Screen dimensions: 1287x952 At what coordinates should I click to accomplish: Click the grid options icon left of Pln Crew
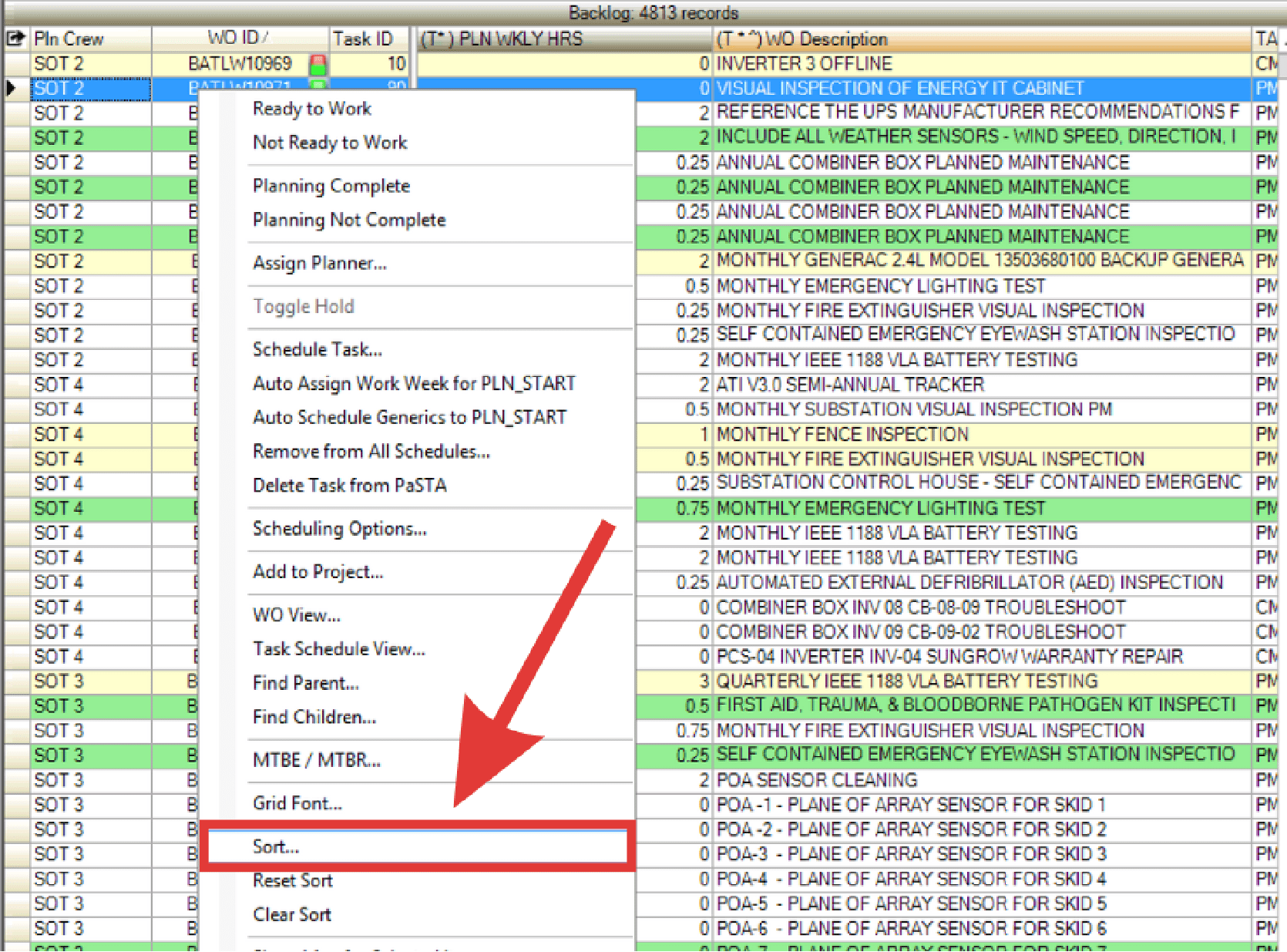tap(15, 39)
